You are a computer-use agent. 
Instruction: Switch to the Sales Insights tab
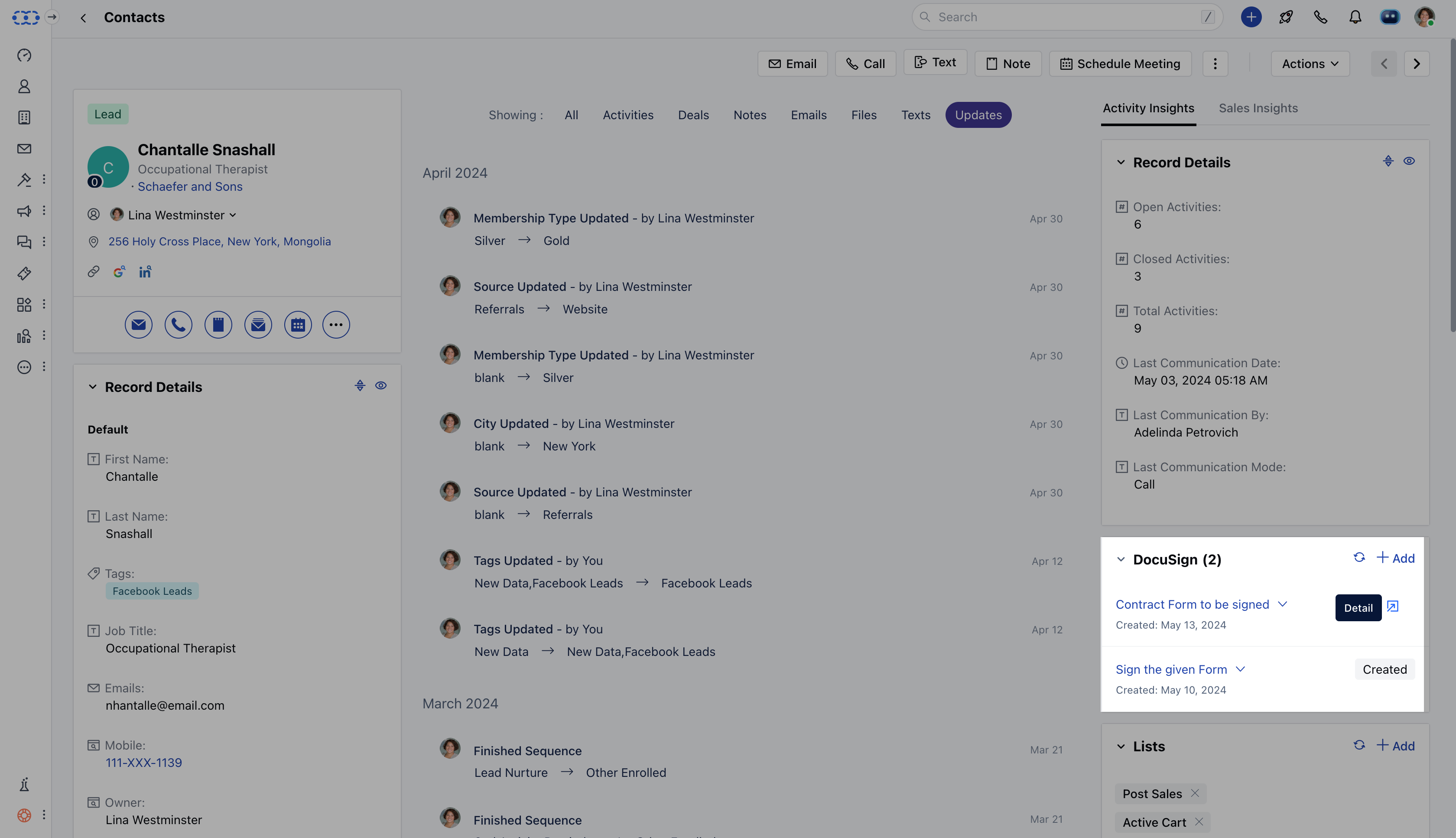(1258, 108)
